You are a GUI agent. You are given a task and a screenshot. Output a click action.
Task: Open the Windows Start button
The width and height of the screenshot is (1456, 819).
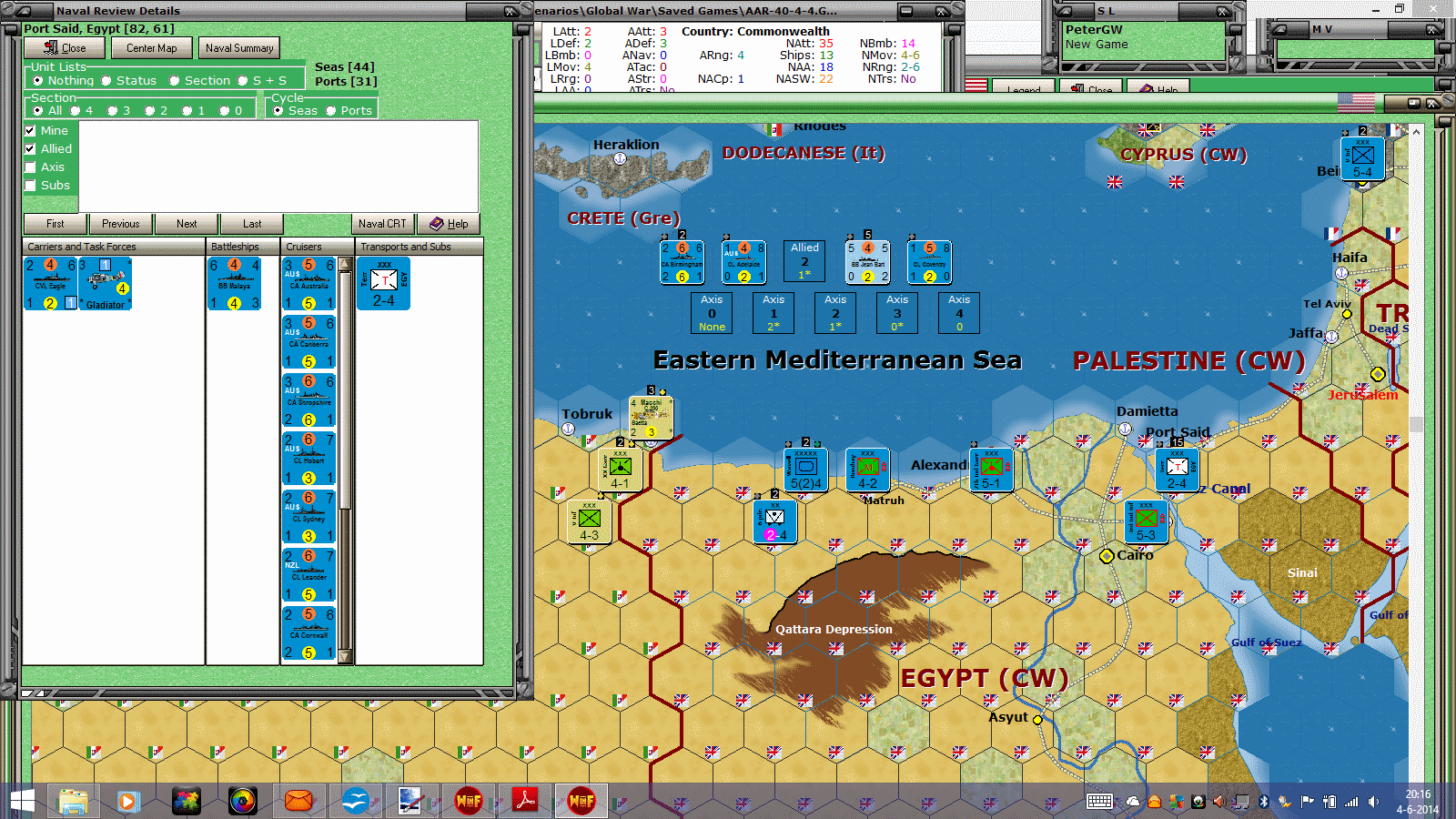[22, 801]
